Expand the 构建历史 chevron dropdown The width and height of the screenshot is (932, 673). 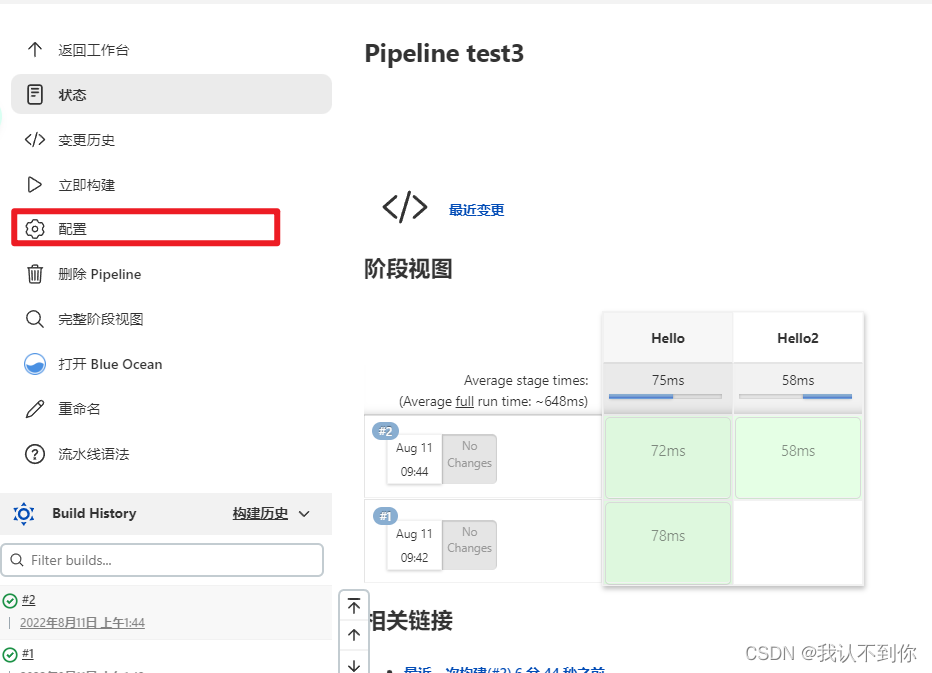pos(304,514)
